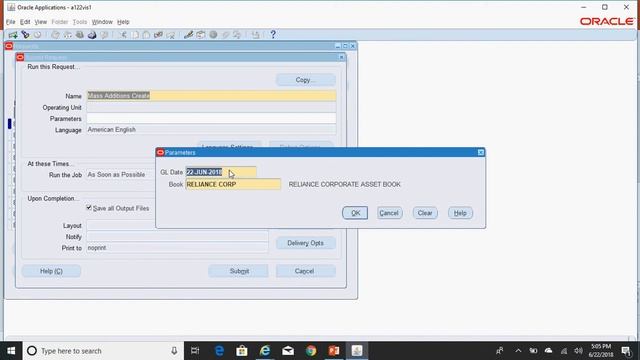The image size is (640, 360).
Task: Open Microsoft Edge from the taskbar
Action: click(219, 351)
